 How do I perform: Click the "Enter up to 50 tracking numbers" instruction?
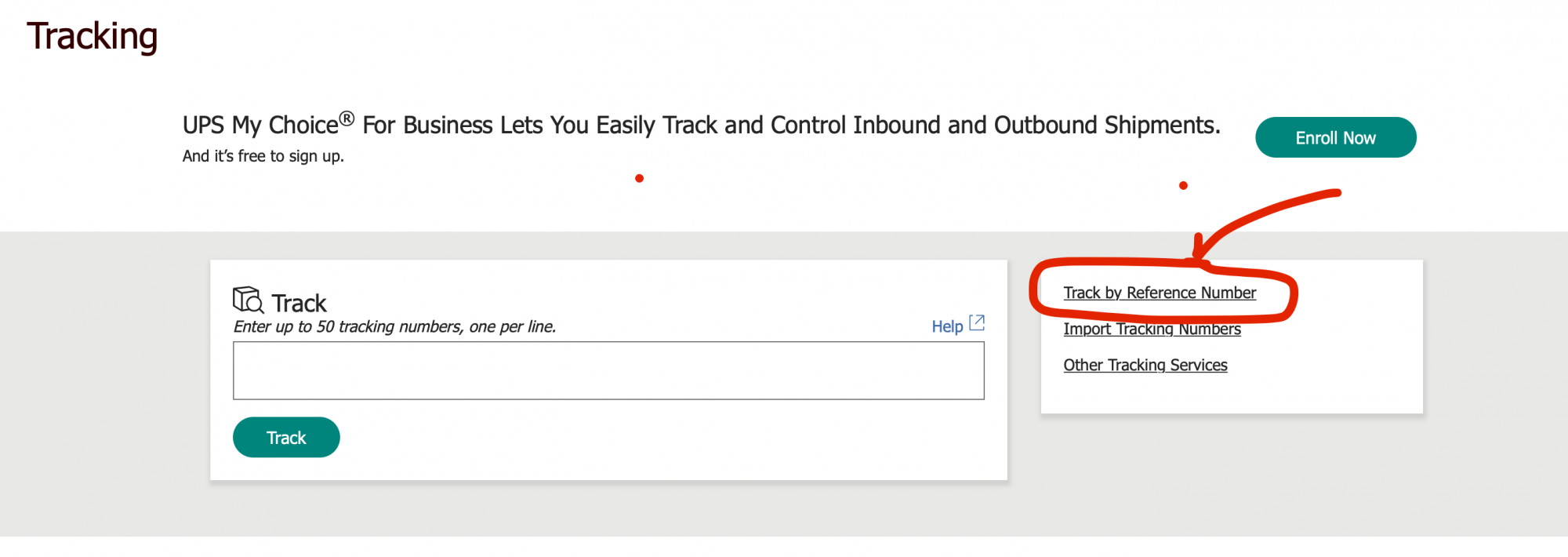394,326
